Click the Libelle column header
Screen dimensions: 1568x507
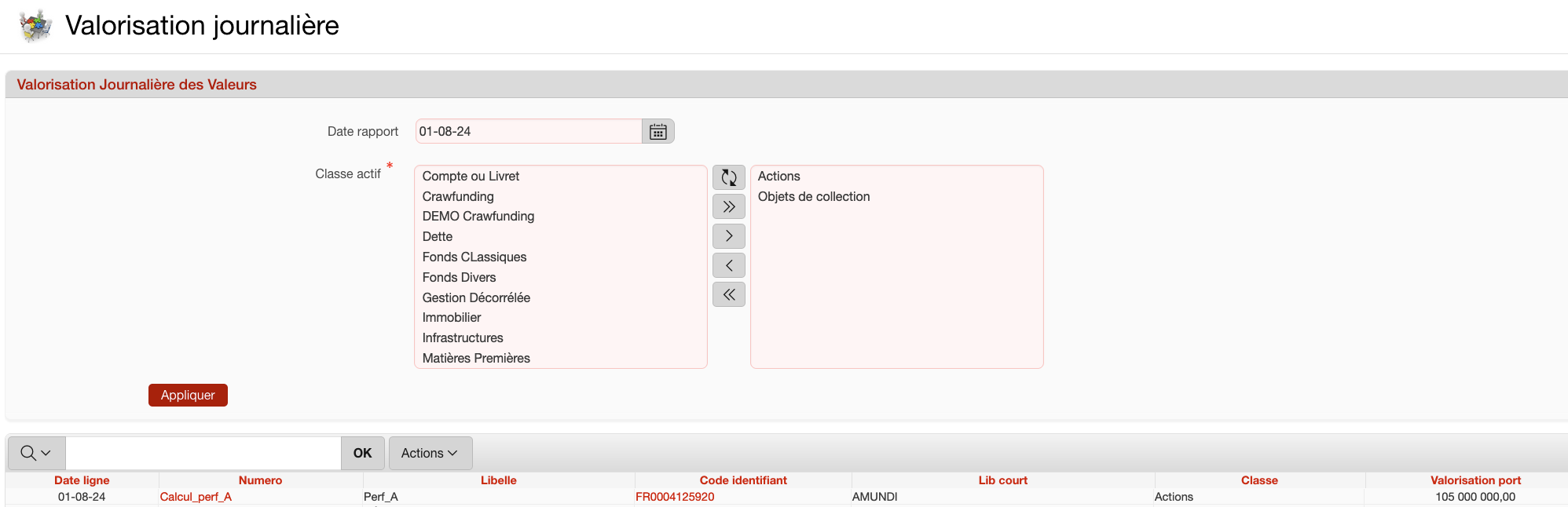tap(499, 480)
